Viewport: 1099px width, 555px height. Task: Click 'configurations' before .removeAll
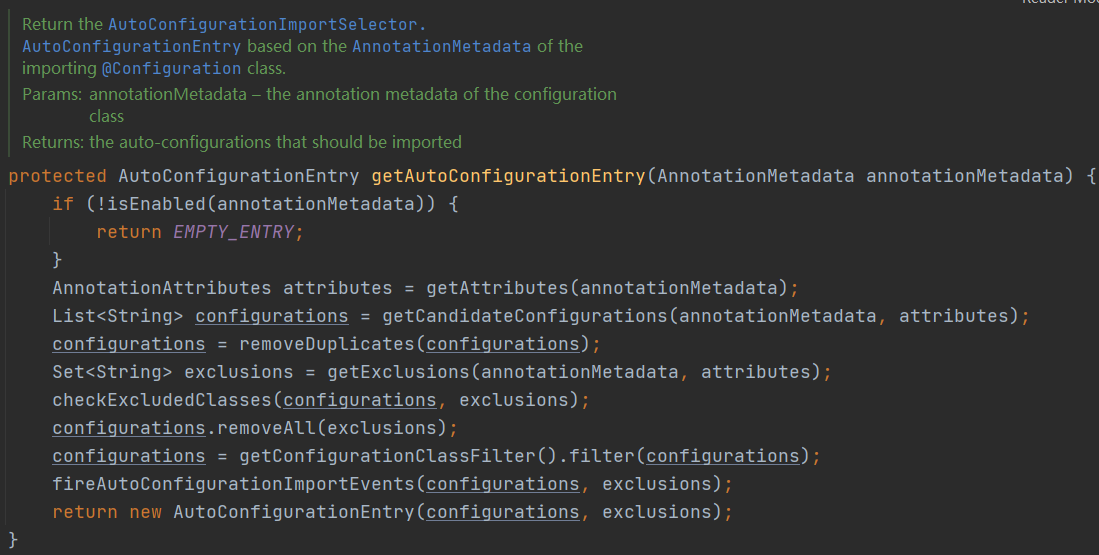pyautogui.click(x=129, y=428)
